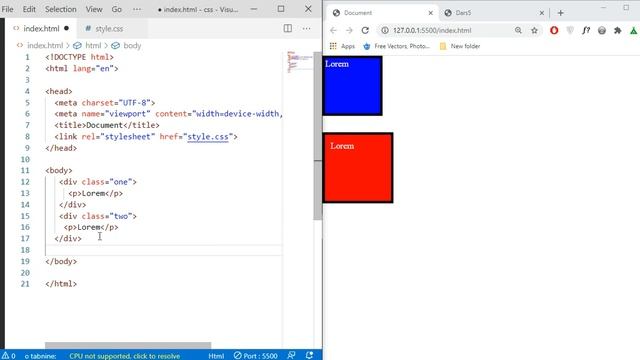Click the red Lorem box on page
640x360 pixels.
click(358, 167)
